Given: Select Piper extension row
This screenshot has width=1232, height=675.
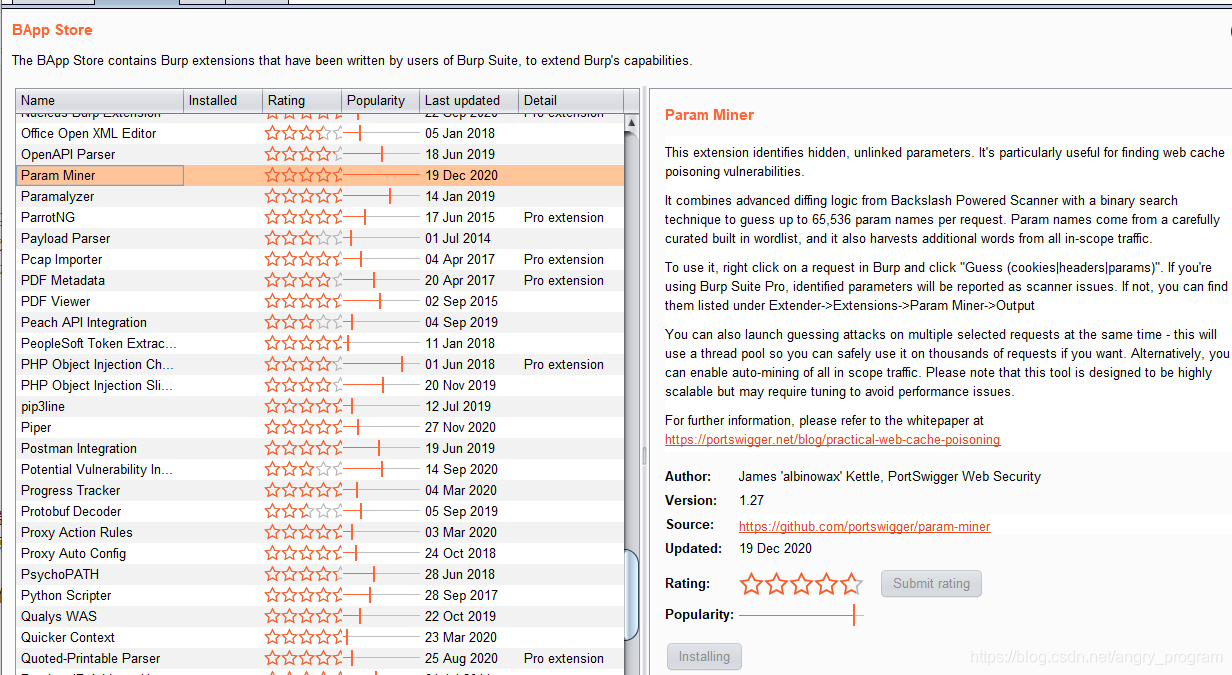Looking at the screenshot, I should click(320, 427).
